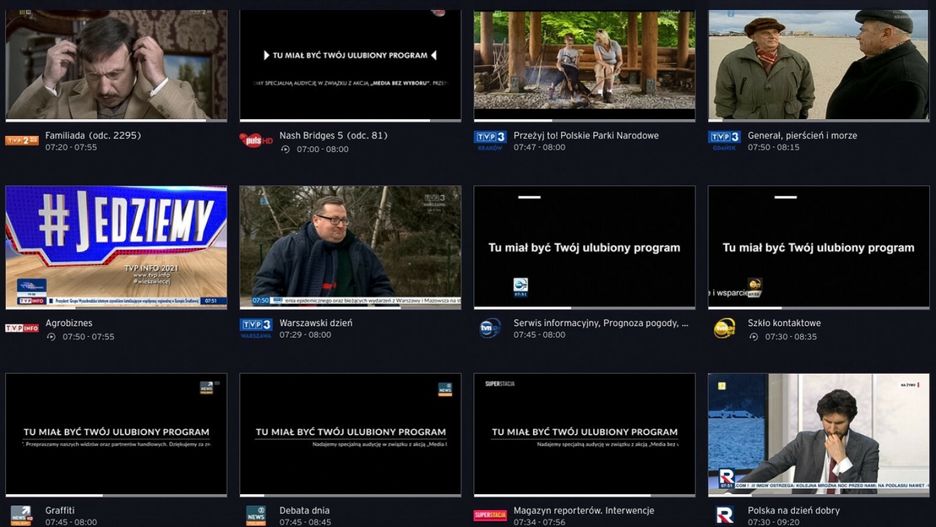
Task: Open the Serwis informacyjny black thumbnail
Action: (x=584, y=246)
